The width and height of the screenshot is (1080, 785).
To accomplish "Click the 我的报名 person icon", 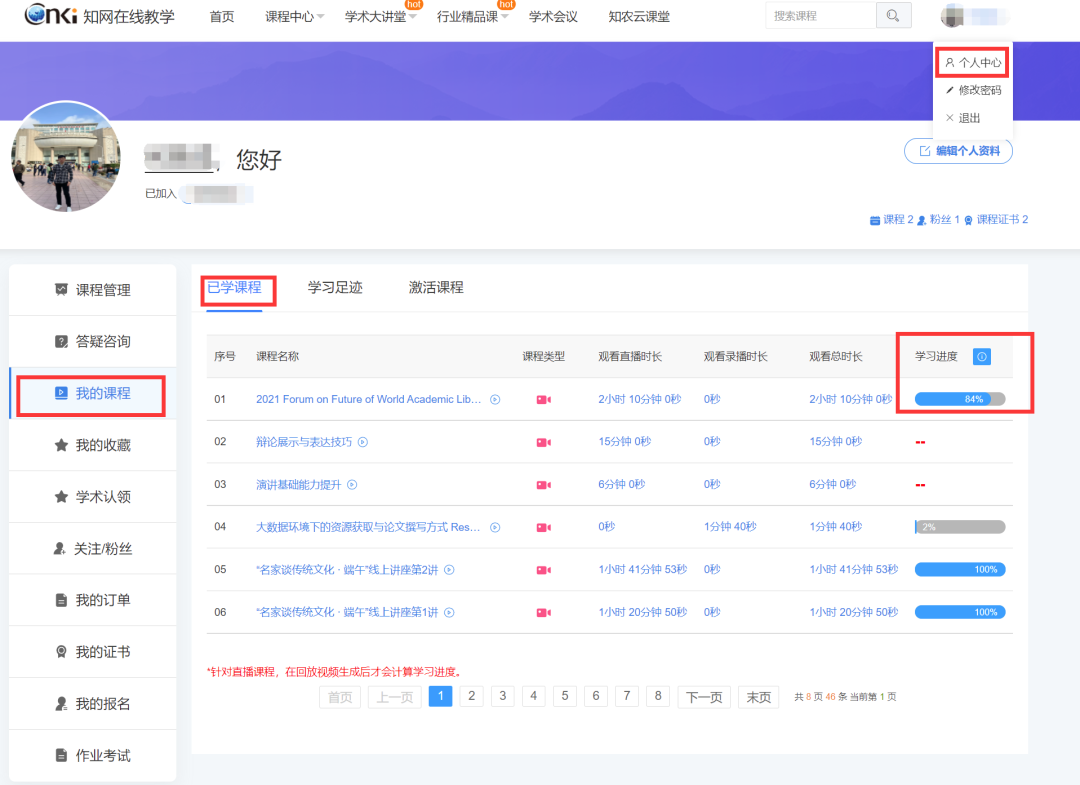I will coord(61,704).
